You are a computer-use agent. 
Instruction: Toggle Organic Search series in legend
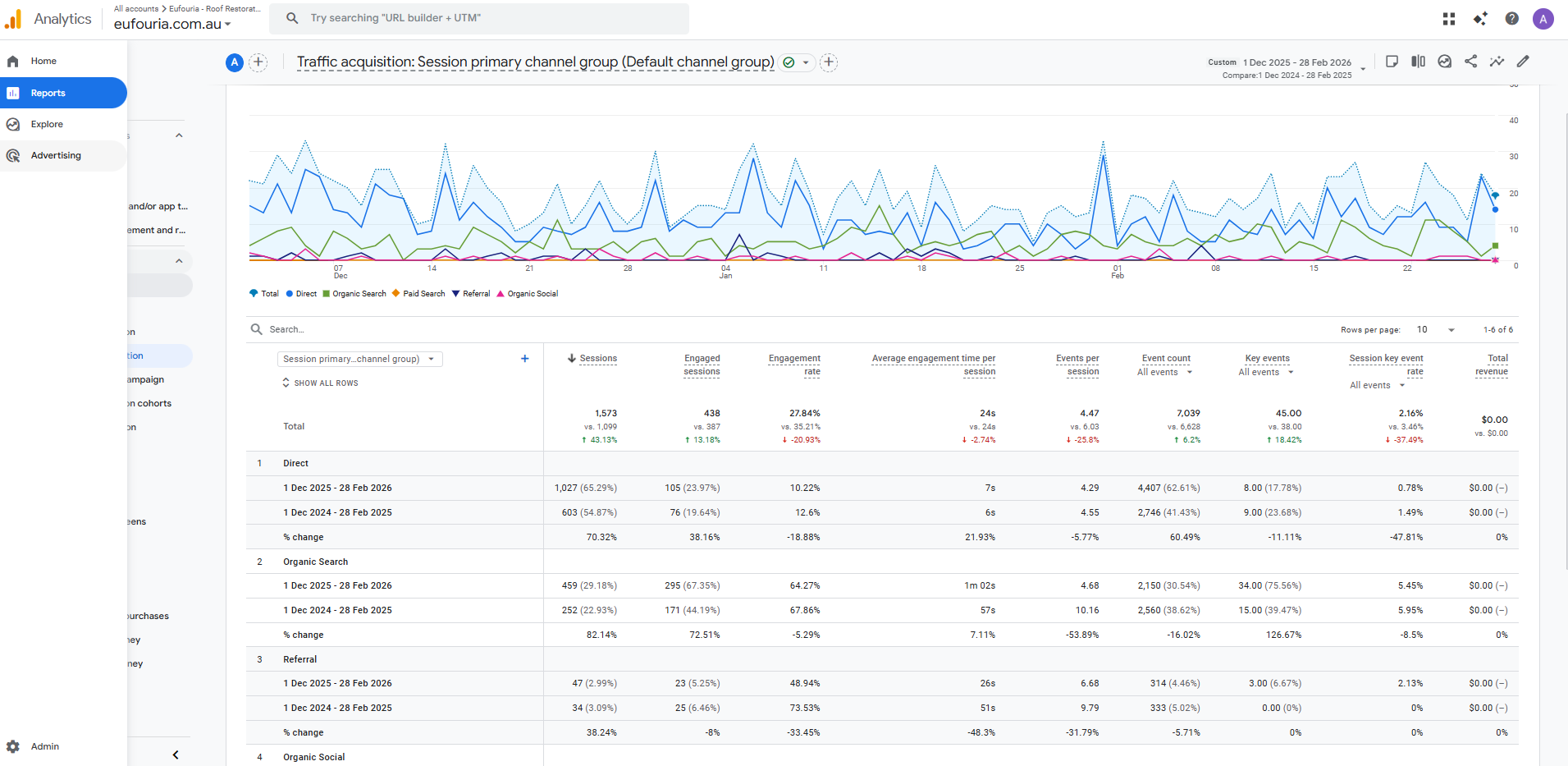point(354,294)
